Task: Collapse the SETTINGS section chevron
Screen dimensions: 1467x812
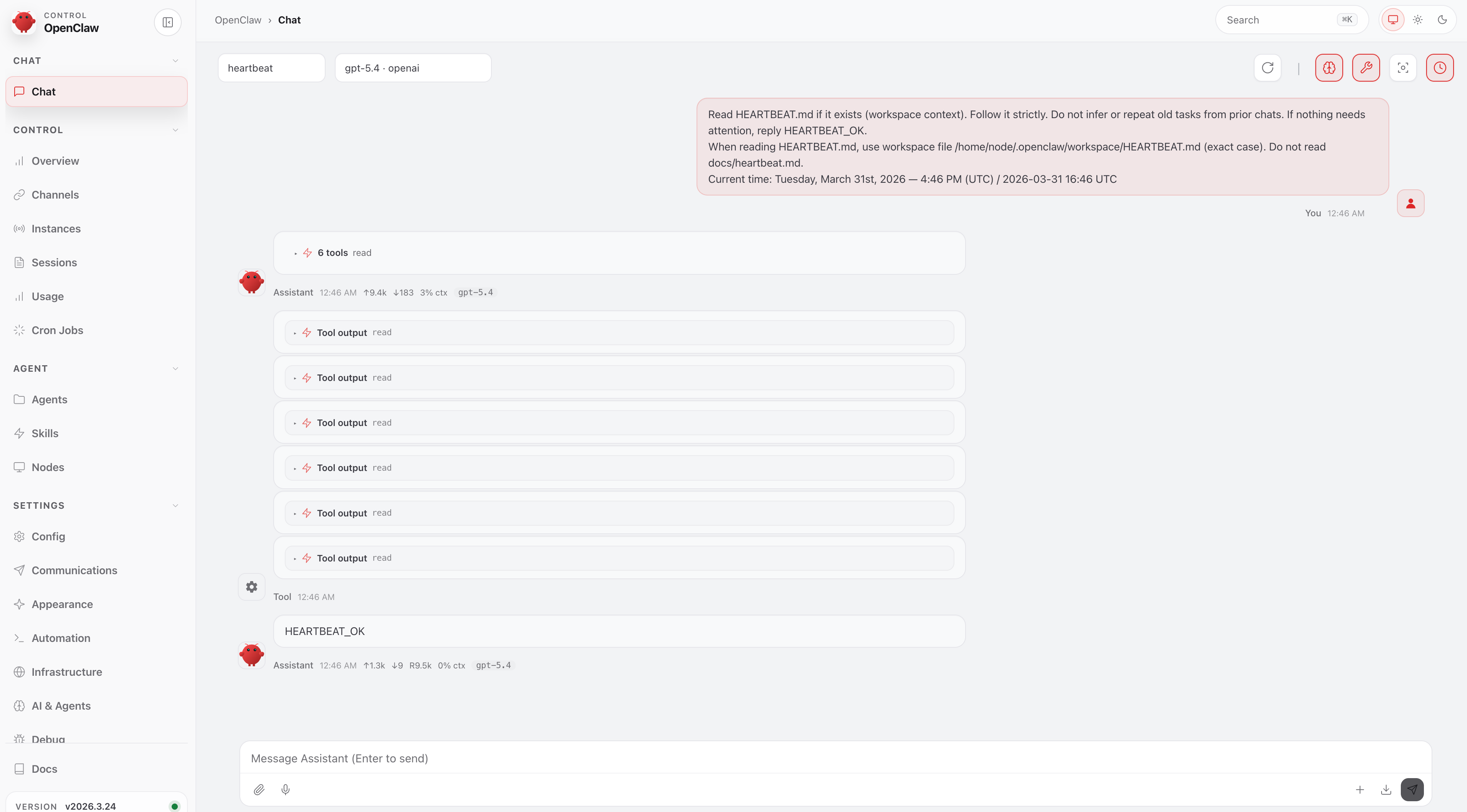Action: coord(175,506)
